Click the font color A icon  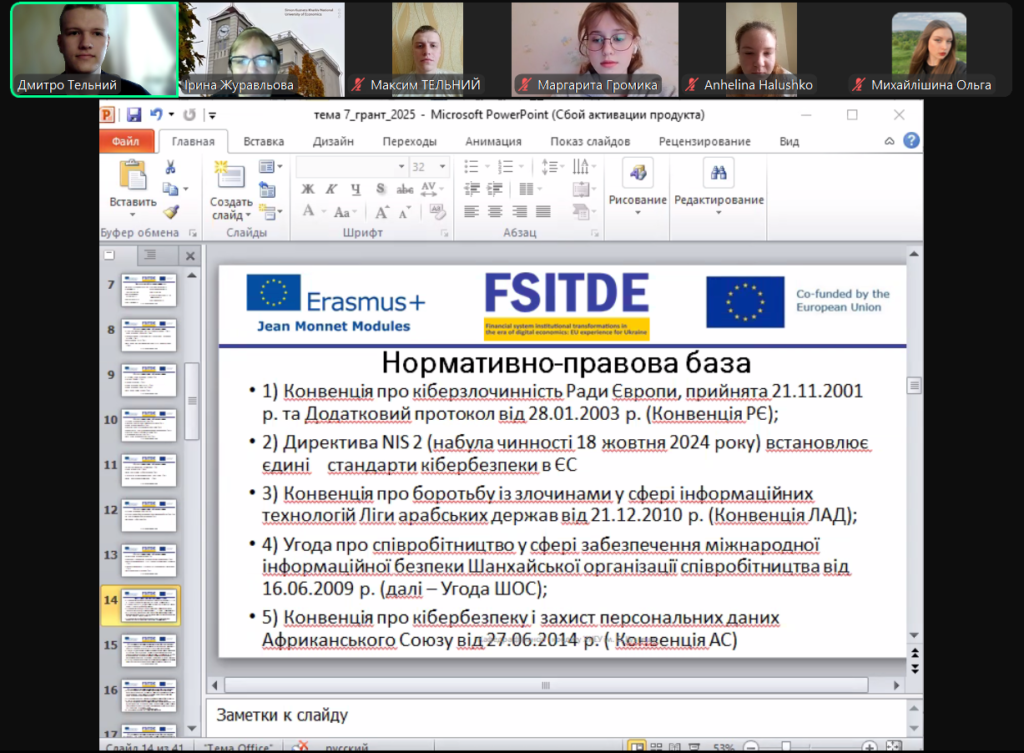tap(308, 211)
